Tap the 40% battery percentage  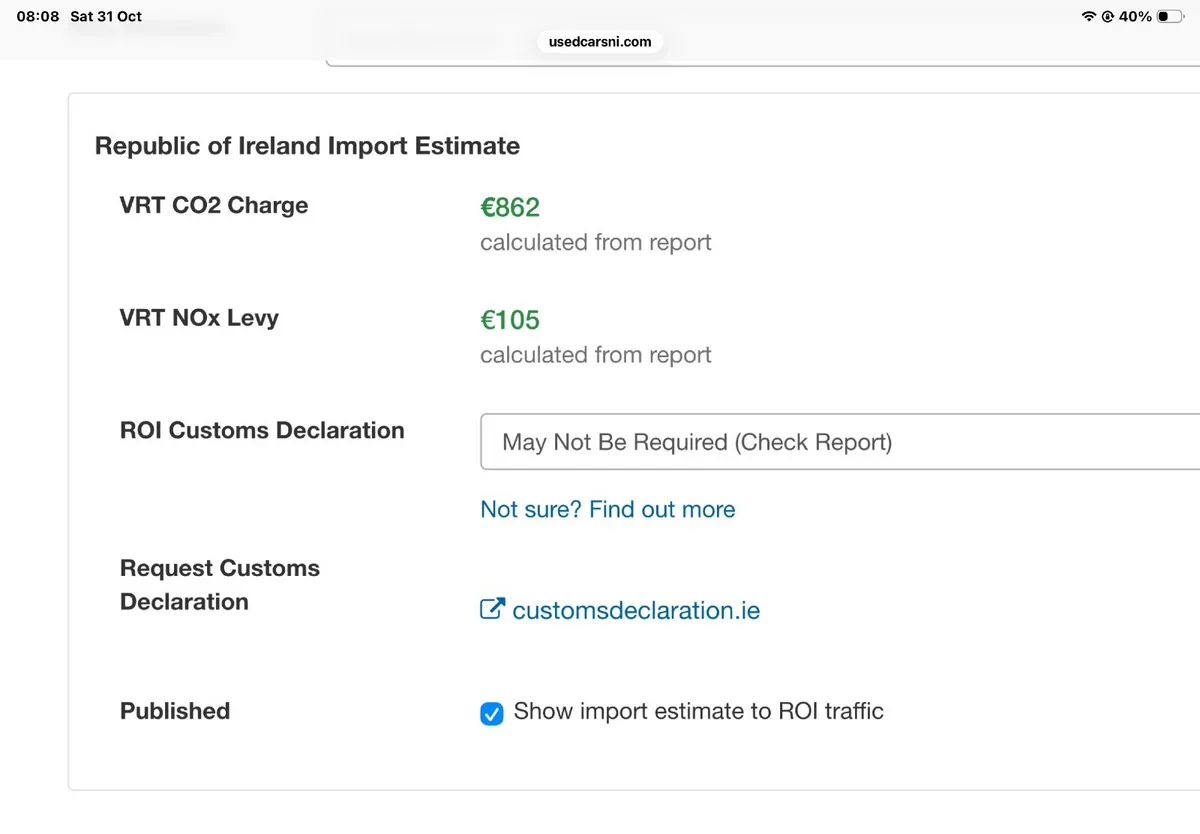[1135, 17]
